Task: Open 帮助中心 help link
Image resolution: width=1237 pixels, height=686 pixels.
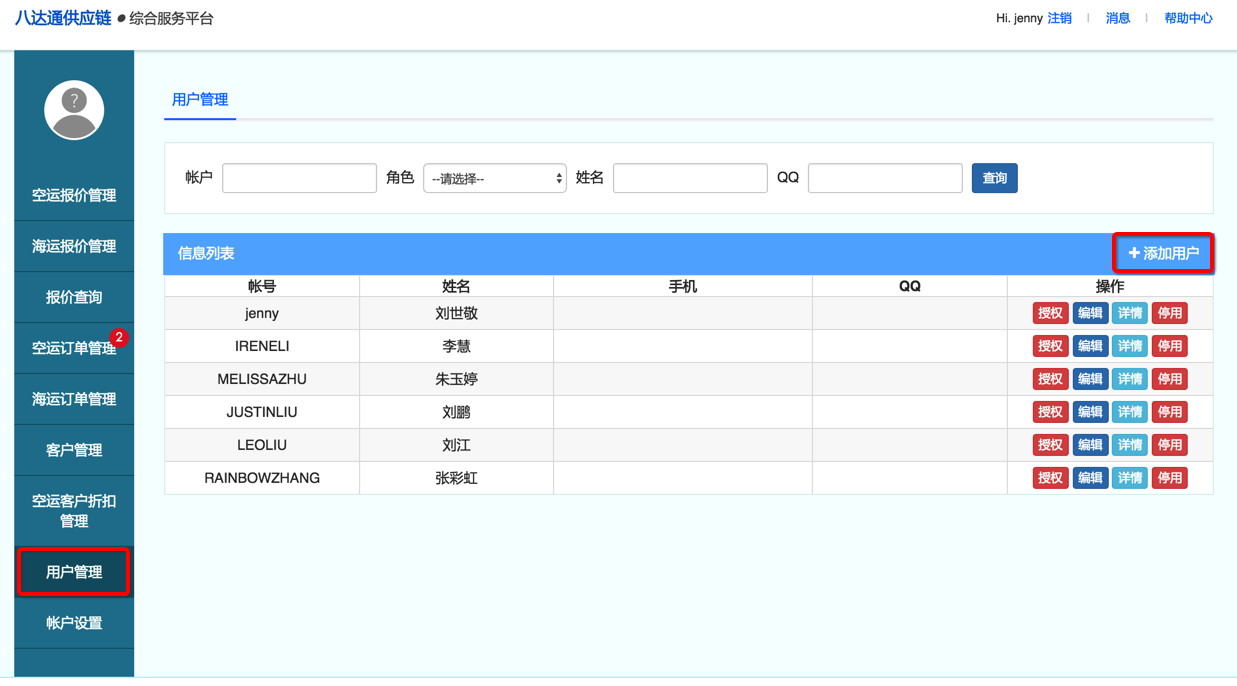Action: pyautogui.click(x=1188, y=18)
